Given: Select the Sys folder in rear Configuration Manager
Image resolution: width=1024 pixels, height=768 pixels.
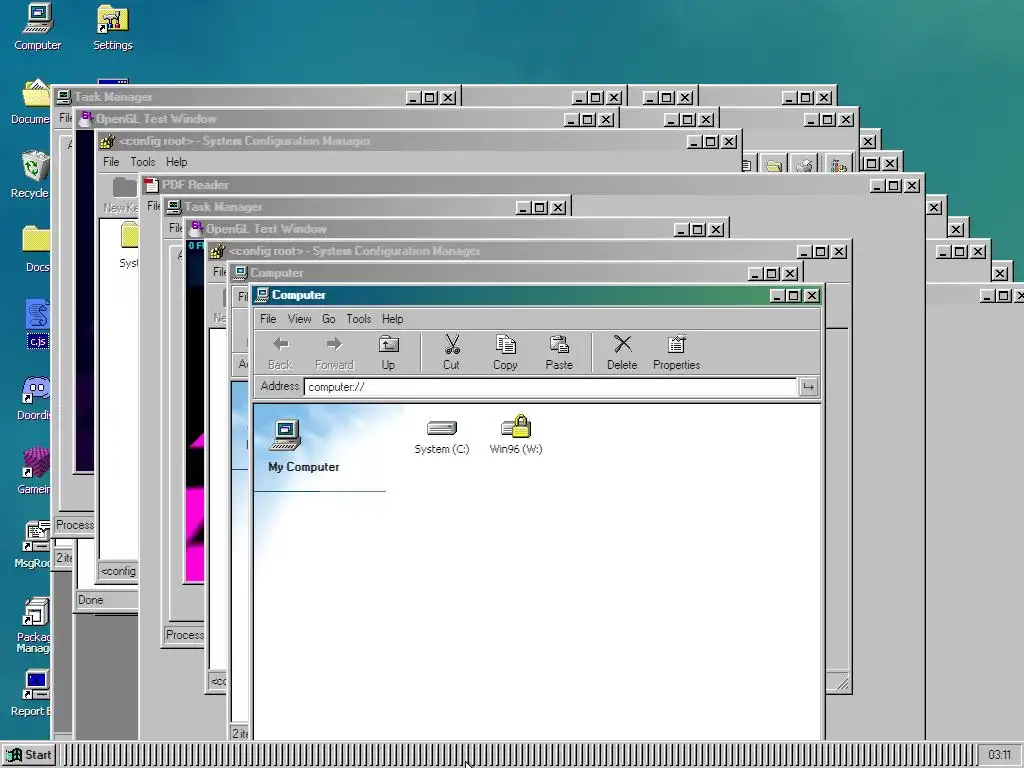Looking at the screenshot, I should click(x=129, y=245).
